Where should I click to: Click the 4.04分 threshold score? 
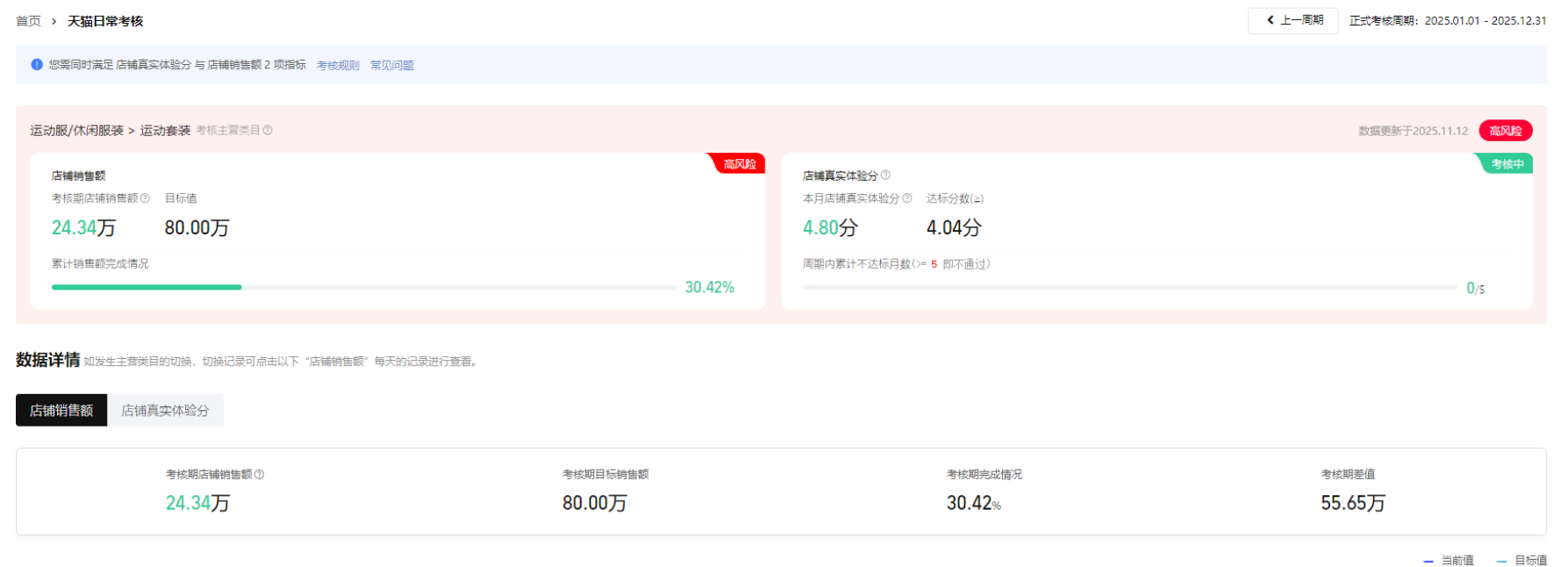[x=954, y=227]
